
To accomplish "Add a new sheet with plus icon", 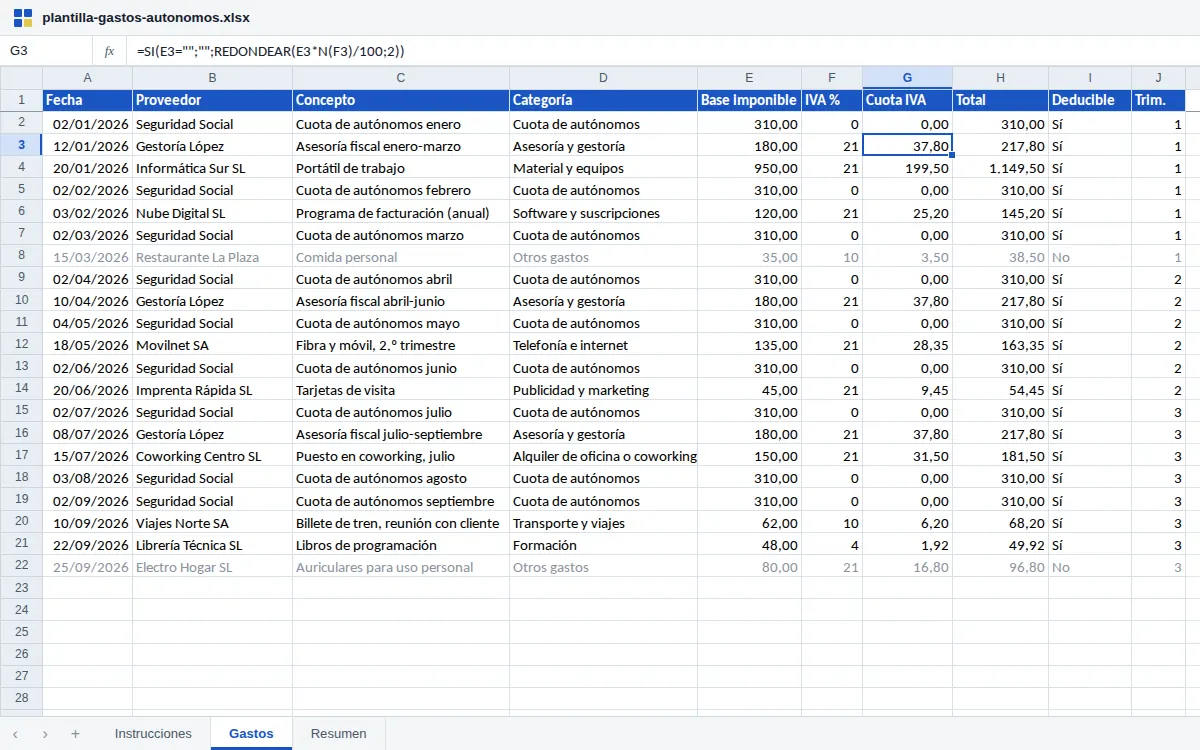I will coord(75,734).
